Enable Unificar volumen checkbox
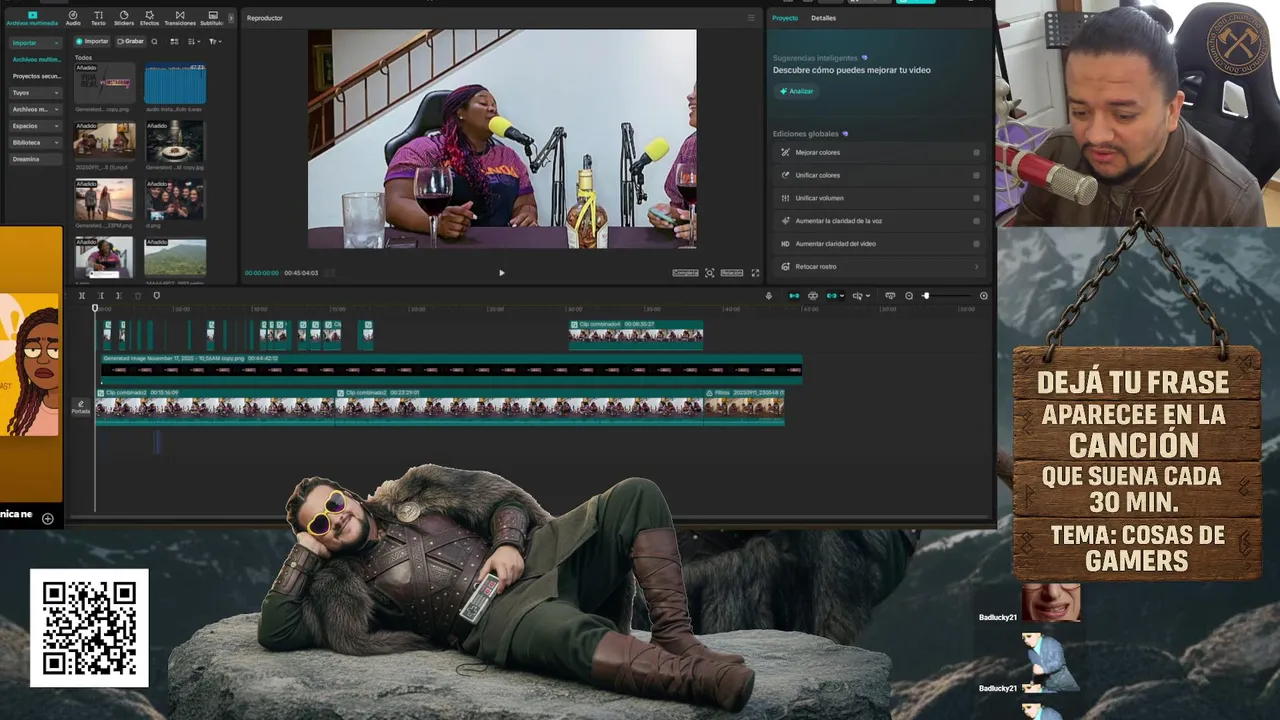Image resolution: width=1280 pixels, height=720 pixels. [x=976, y=198]
